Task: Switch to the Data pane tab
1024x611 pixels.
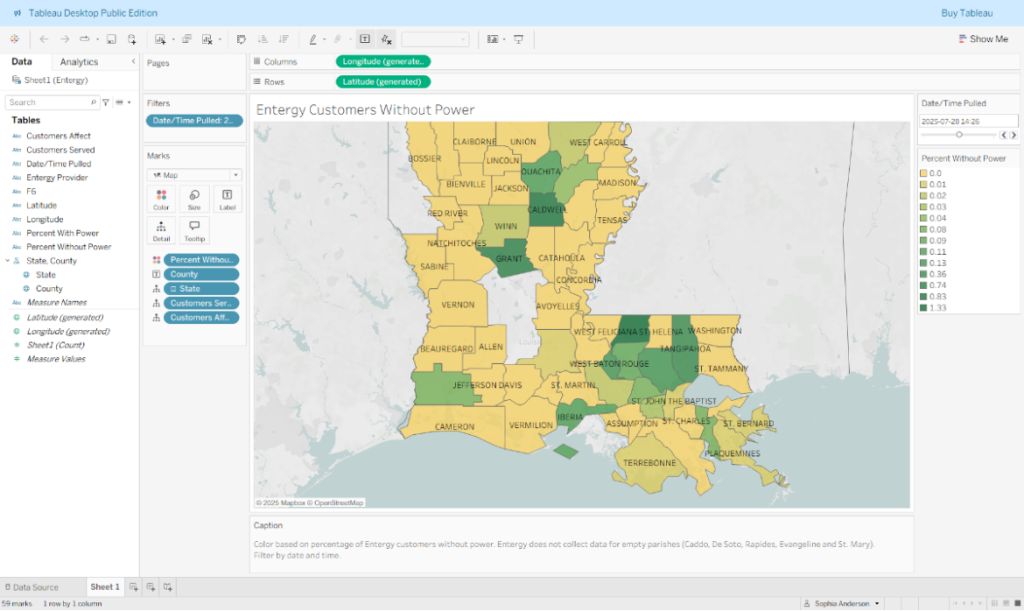Action: 22,61
